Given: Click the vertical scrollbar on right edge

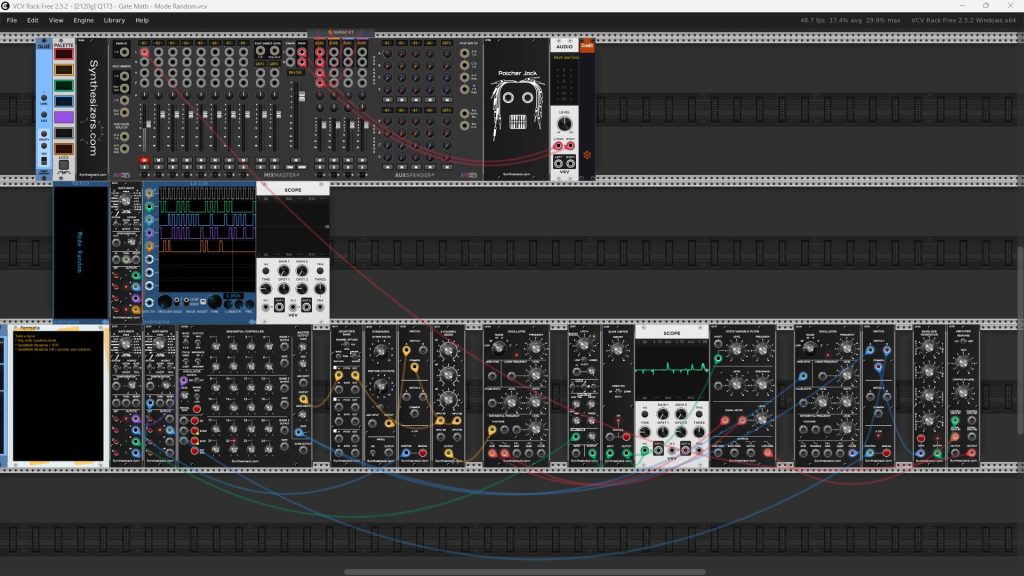Looking at the screenshot, I should tap(1020, 340).
